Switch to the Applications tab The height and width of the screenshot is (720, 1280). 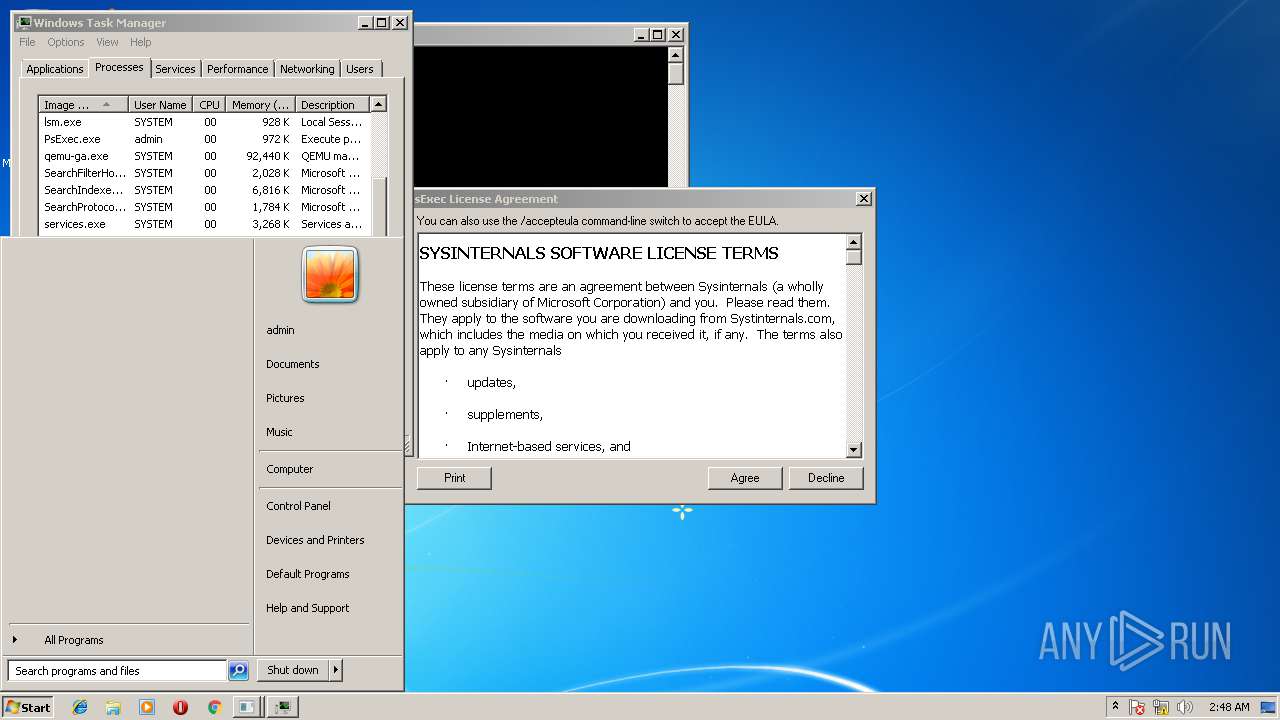tap(54, 69)
